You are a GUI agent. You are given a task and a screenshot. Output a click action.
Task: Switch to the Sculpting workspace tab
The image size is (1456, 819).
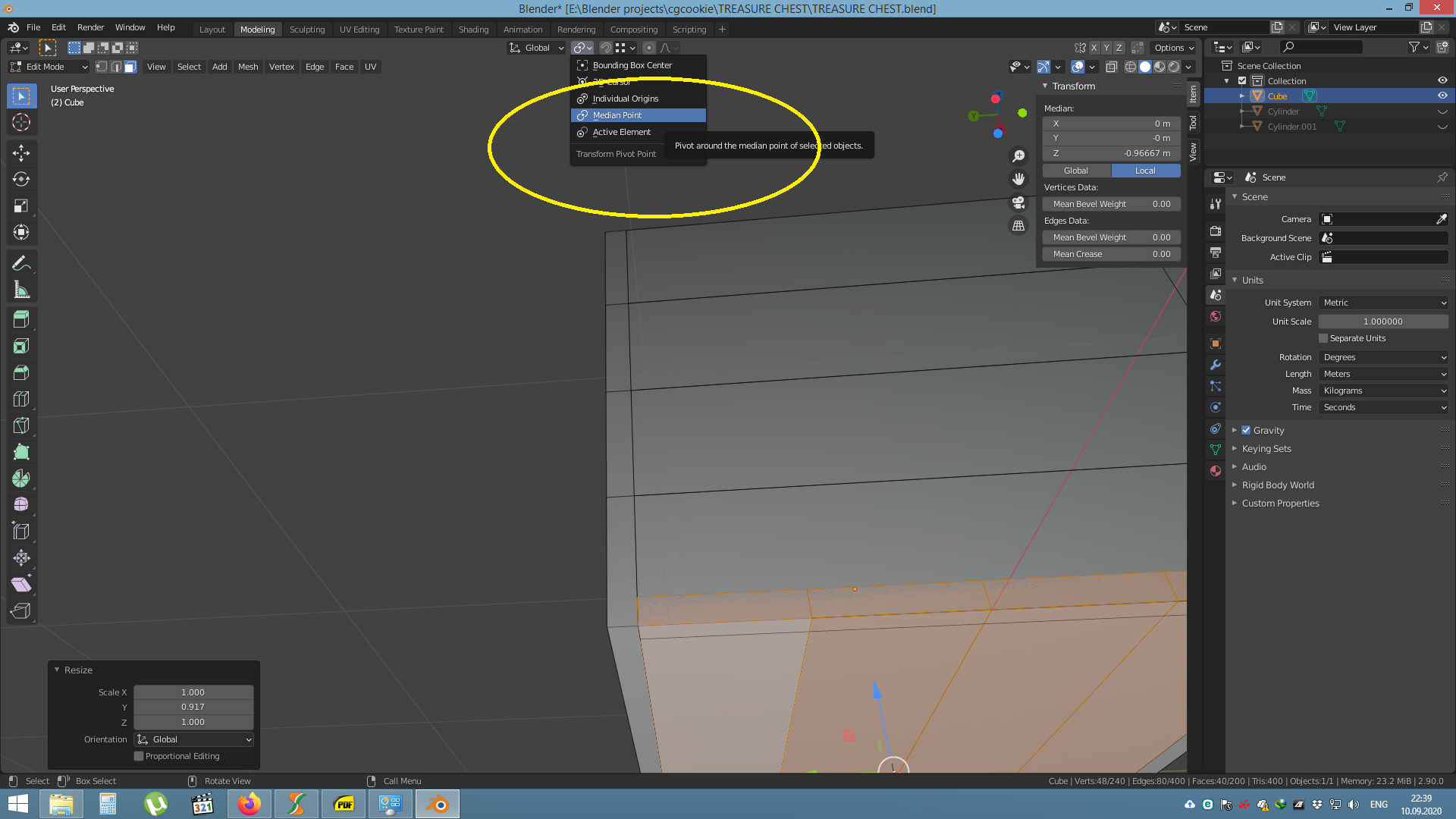pyautogui.click(x=307, y=29)
